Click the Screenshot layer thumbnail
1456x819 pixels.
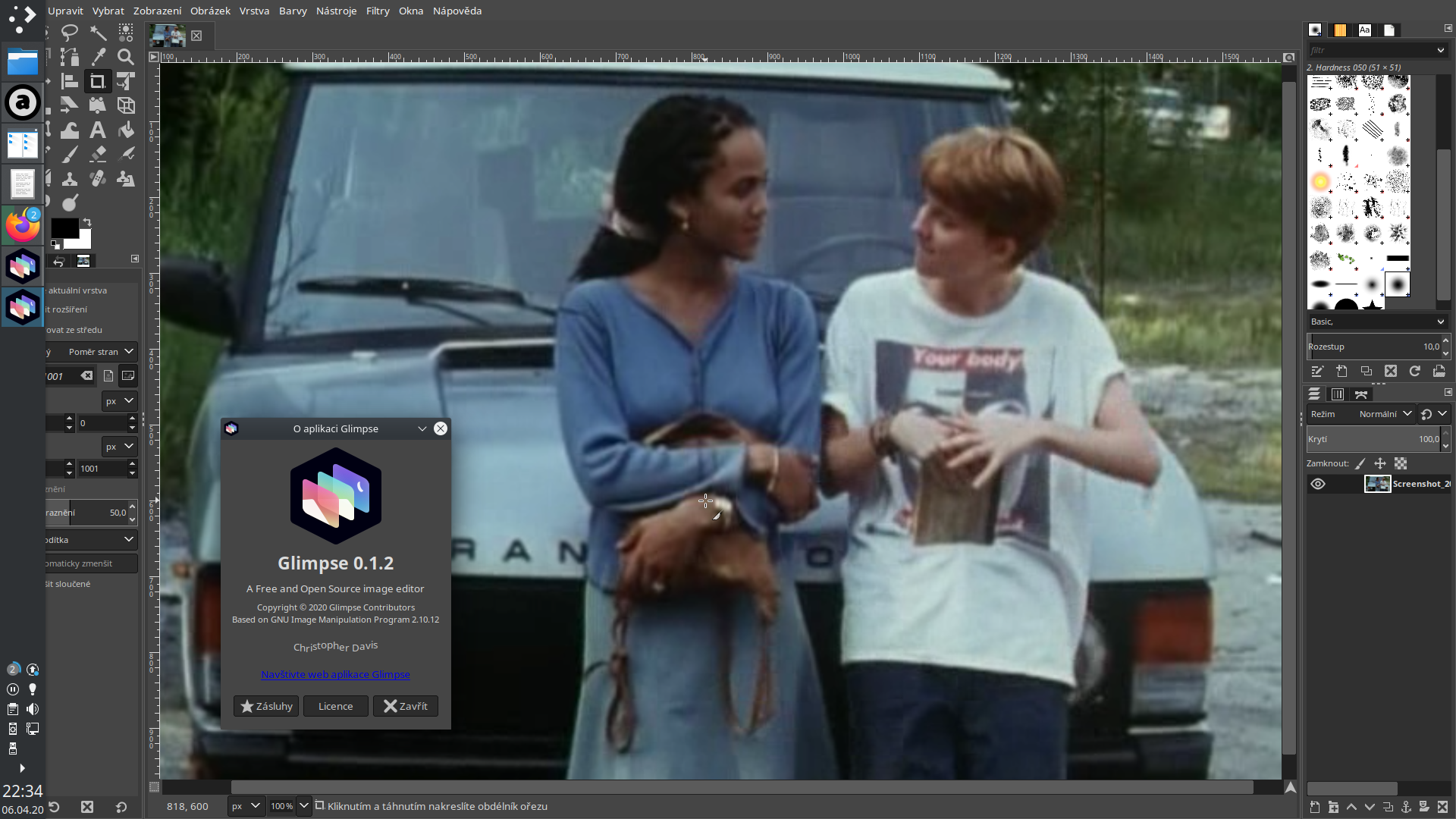[1378, 484]
